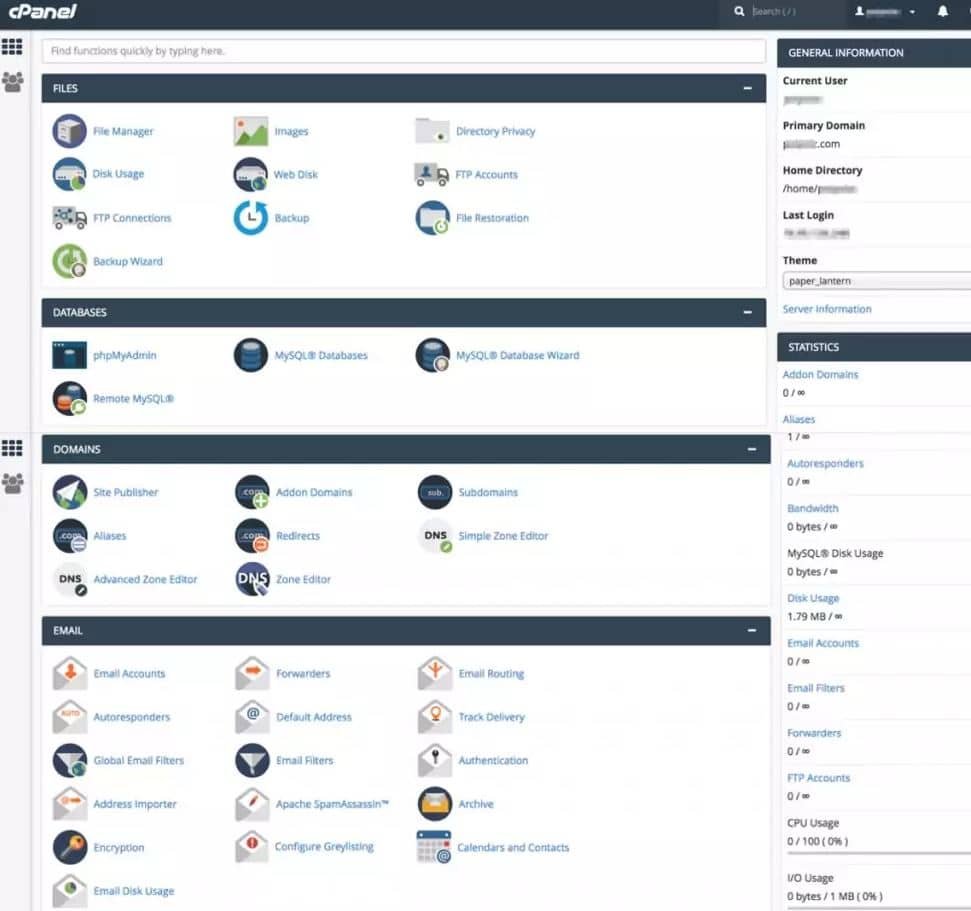971x911 pixels.
Task: Open the FTP Accounts statistics link
Action: tap(818, 778)
